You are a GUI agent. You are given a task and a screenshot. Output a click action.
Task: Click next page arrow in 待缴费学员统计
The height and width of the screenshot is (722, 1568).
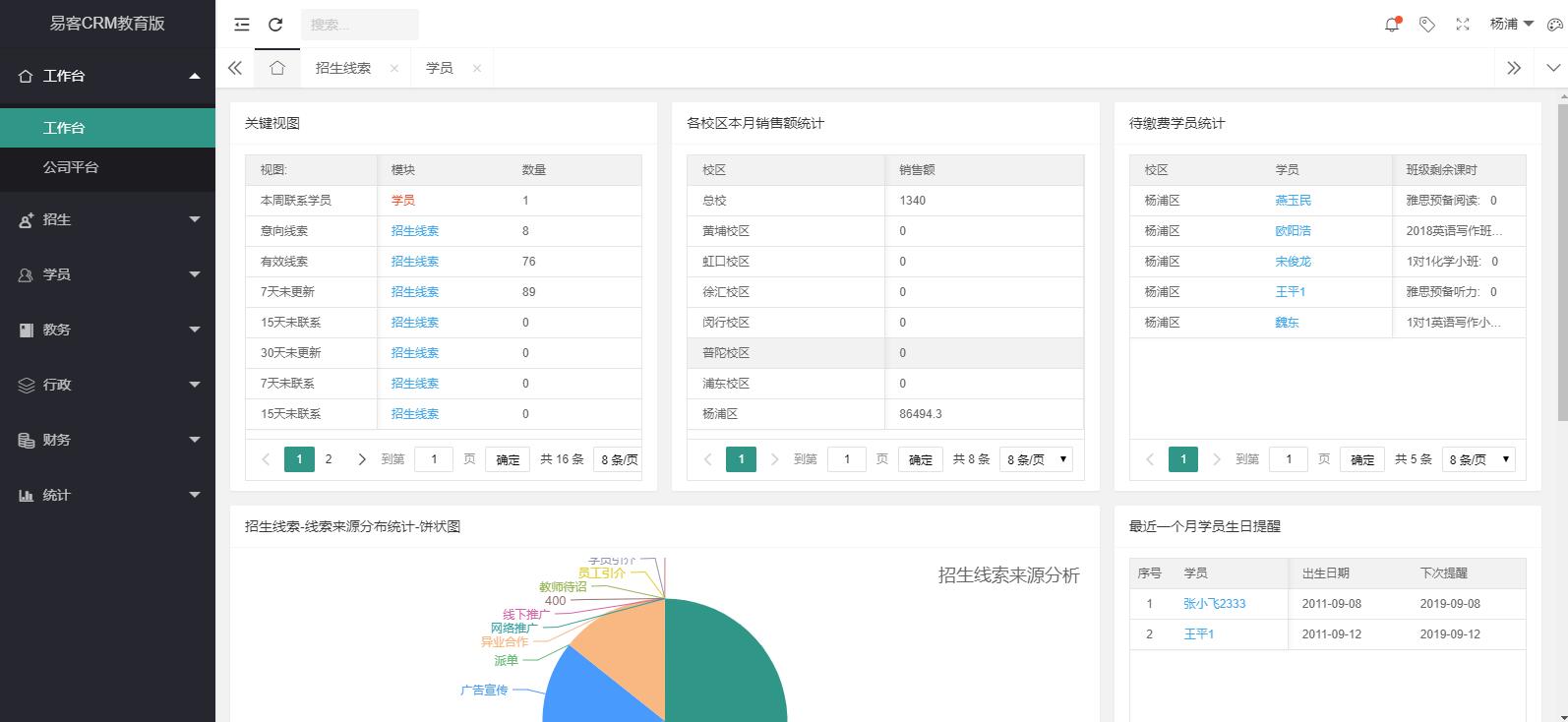pyautogui.click(x=1217, y=459)
